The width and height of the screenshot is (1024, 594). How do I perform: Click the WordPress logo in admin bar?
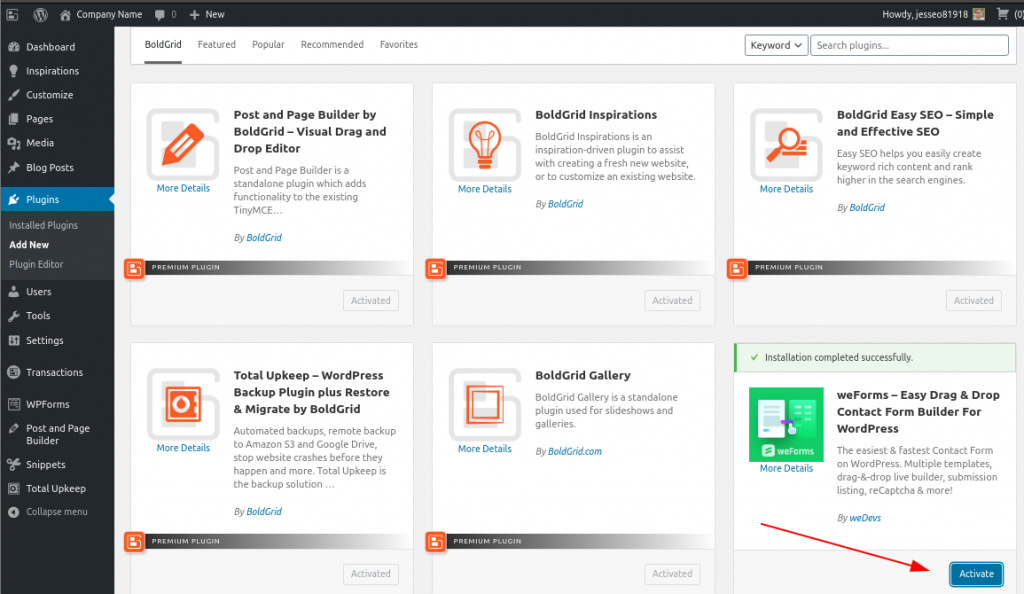(x=40, y=14)
